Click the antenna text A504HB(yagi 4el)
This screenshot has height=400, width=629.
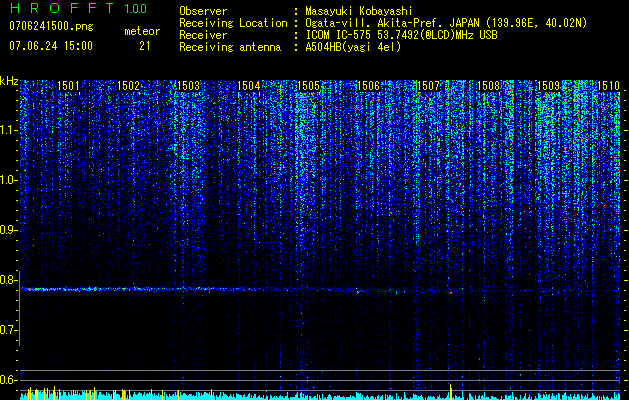click(x=353, y=47)
